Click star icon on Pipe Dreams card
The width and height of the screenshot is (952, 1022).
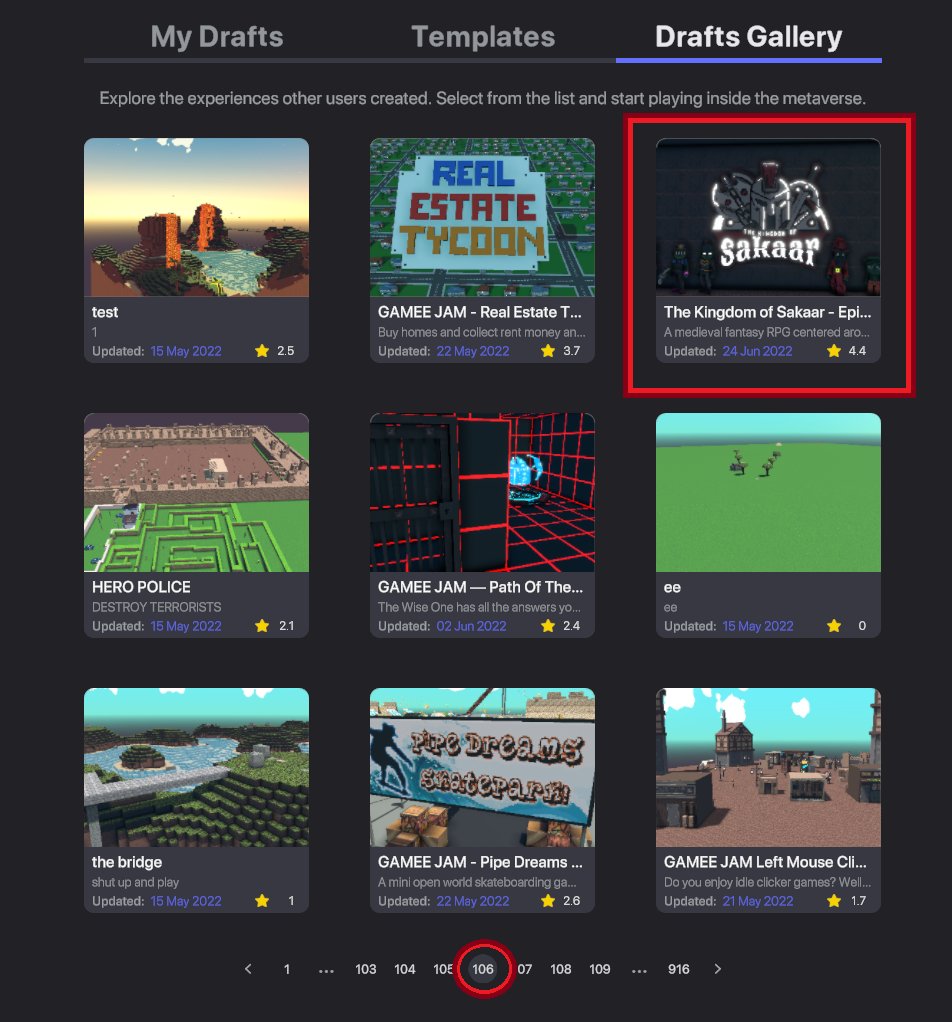point(548,901)
